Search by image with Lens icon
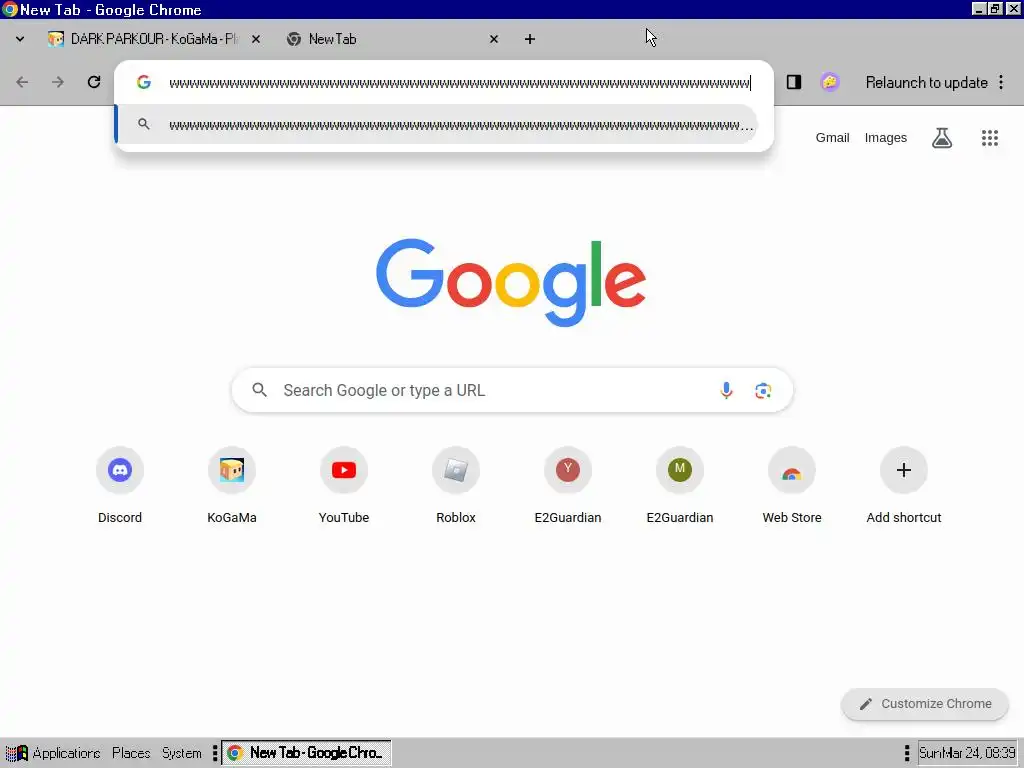 click(763, 391)
